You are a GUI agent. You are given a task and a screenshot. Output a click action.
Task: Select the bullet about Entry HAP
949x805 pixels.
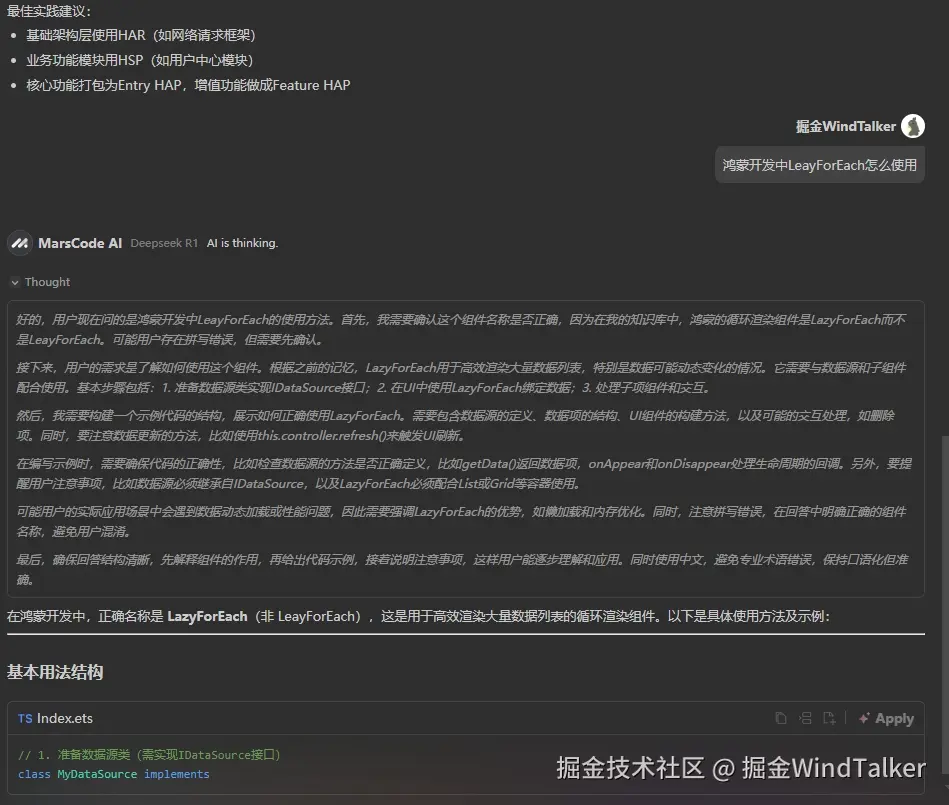coord(188,85)
